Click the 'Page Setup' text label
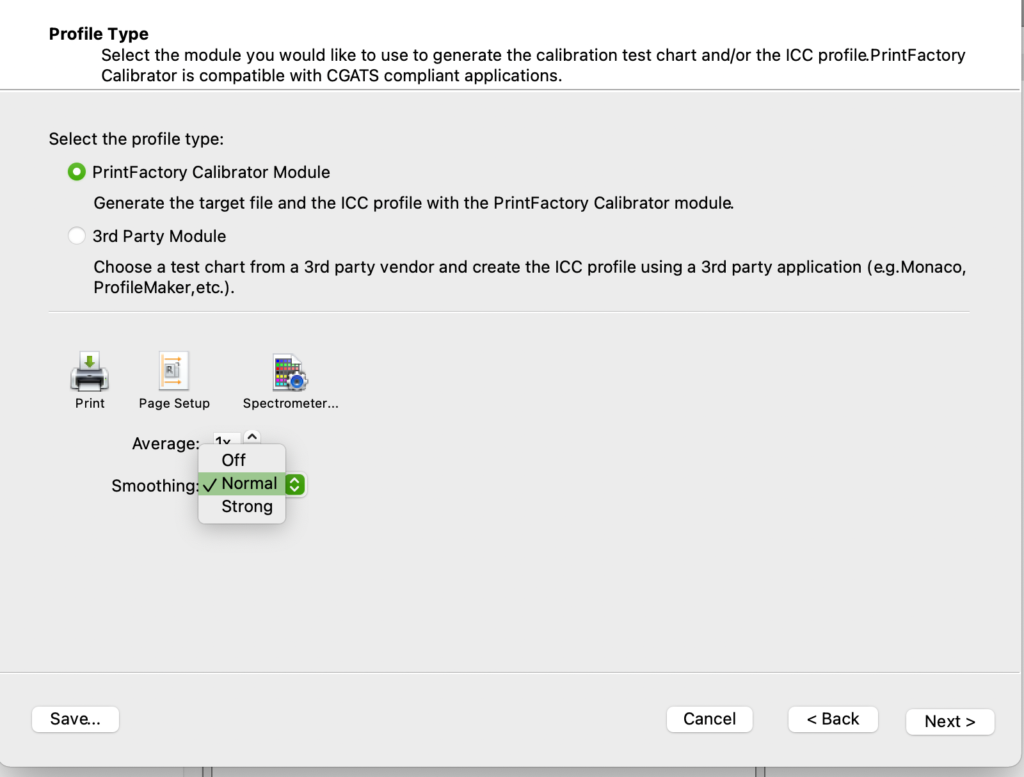This screenshot has width=1024, height=777. coord(174,404)
